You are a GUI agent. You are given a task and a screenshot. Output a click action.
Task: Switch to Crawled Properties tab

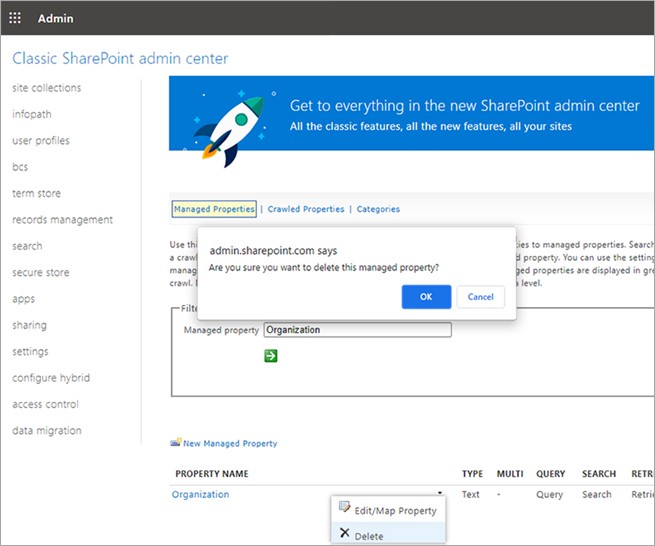coord(306,209)
